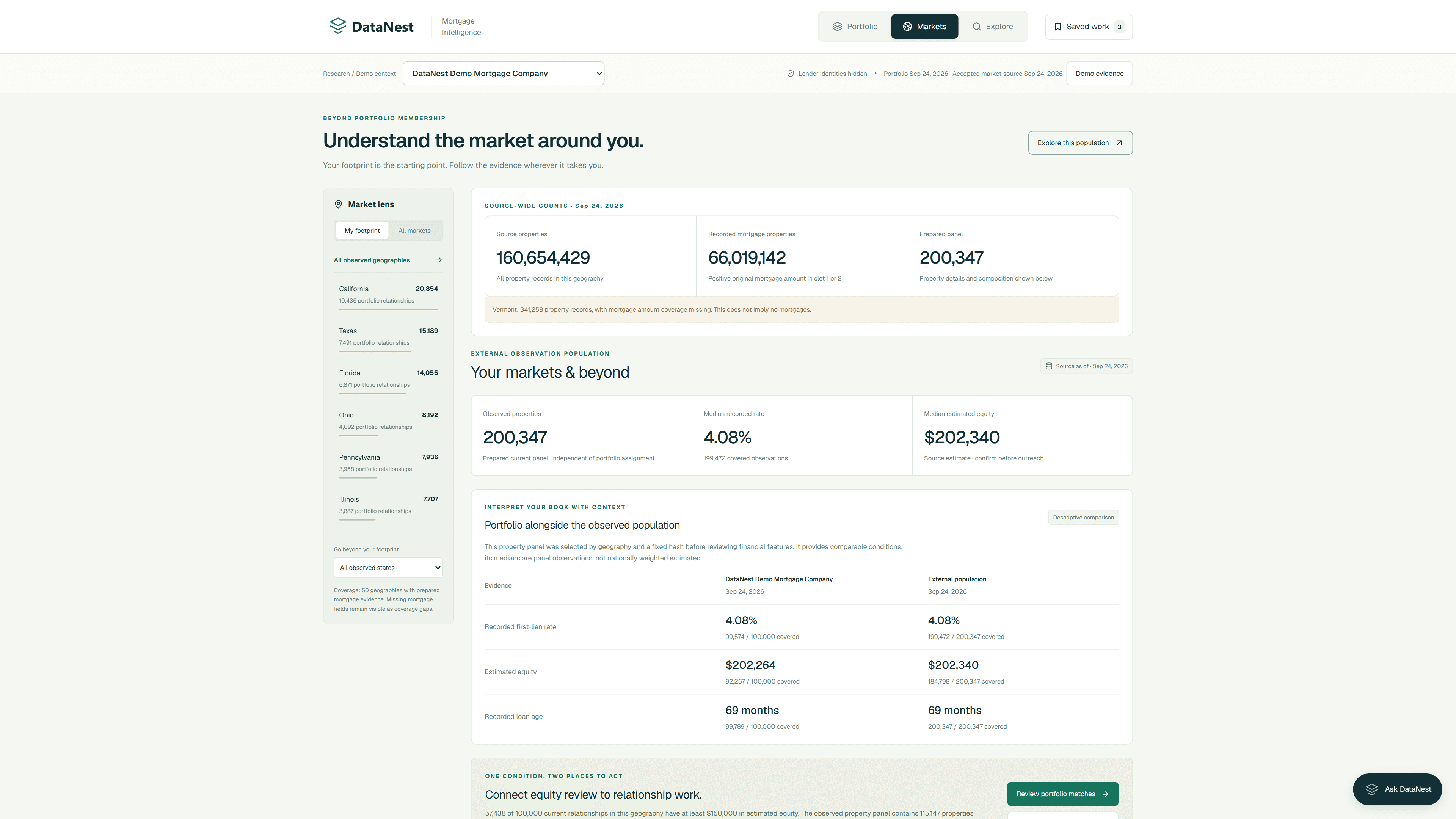Click the arrow next to All observed geographies

tap(439, 260)
